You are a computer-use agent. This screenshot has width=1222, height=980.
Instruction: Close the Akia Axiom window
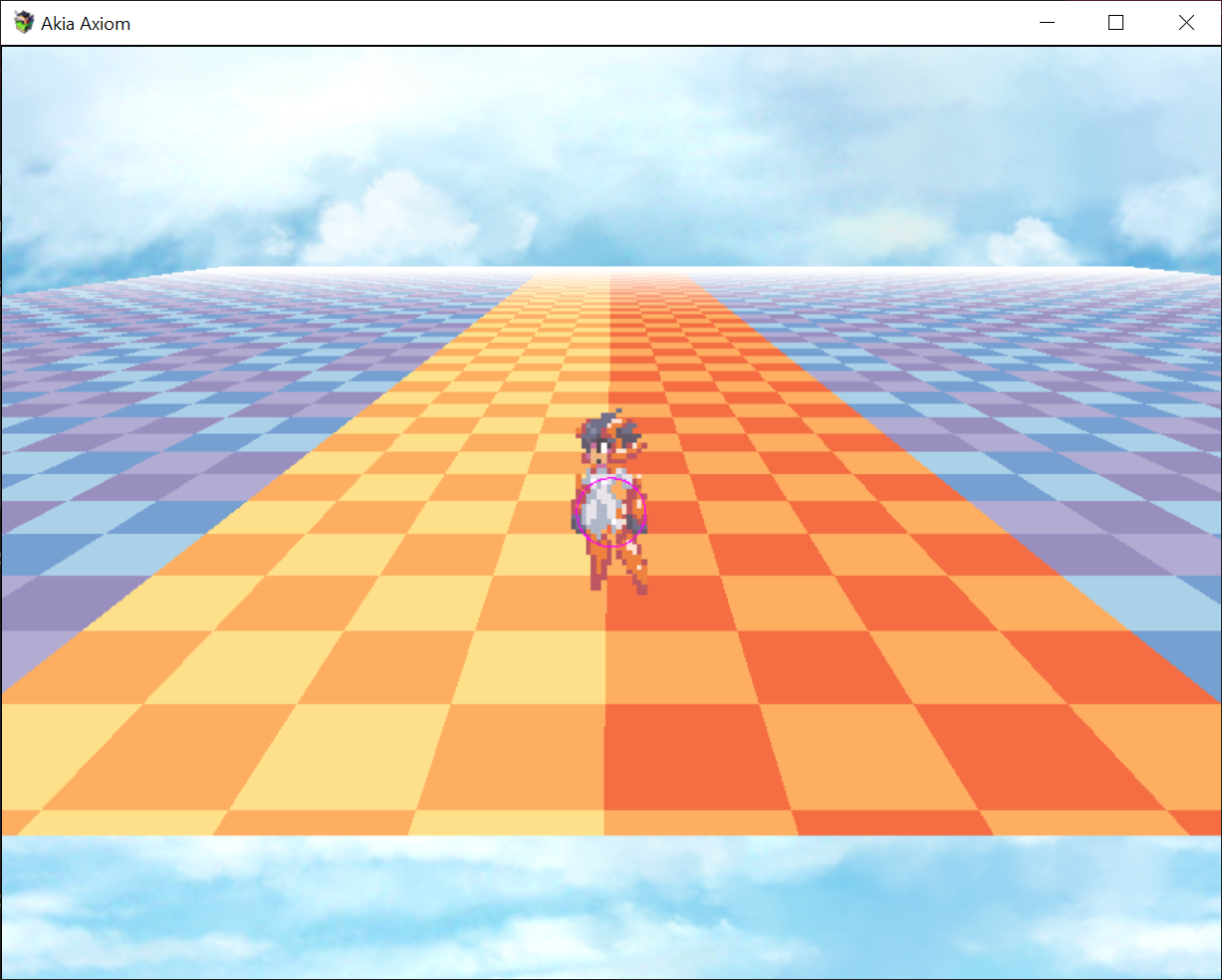click(x=1185, y=23)
